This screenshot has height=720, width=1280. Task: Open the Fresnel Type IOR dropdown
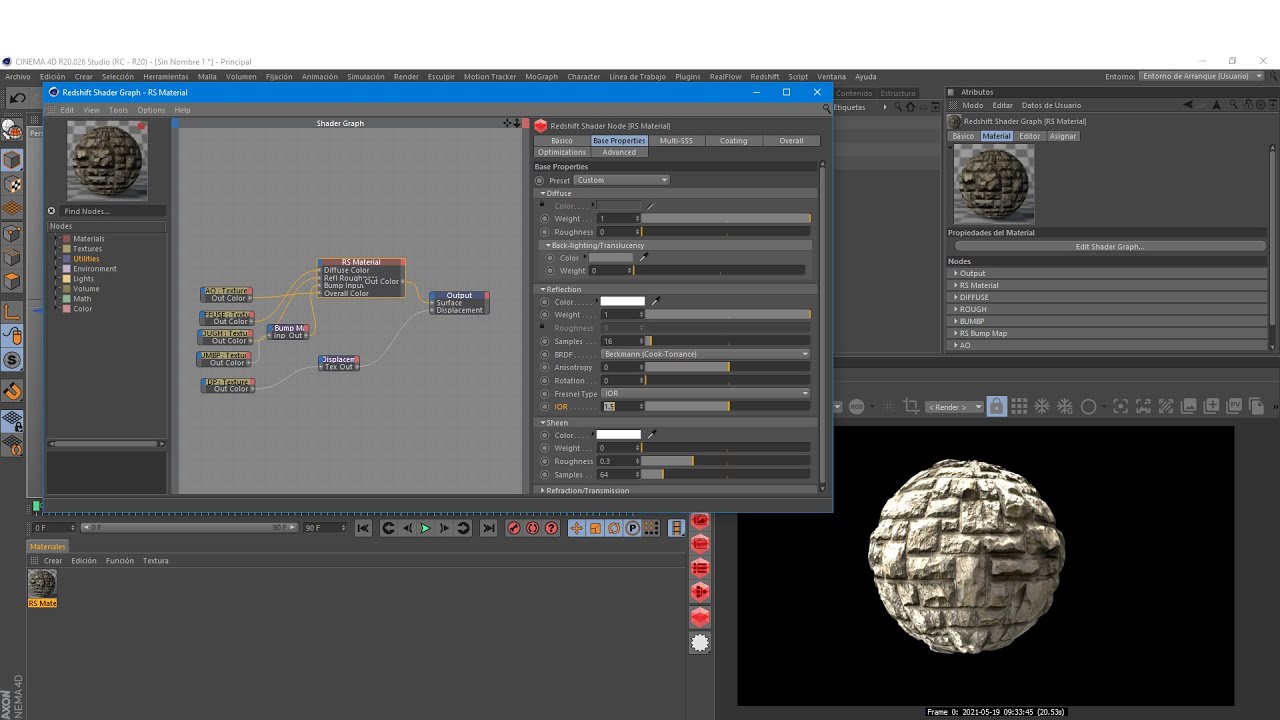[706, 394]
